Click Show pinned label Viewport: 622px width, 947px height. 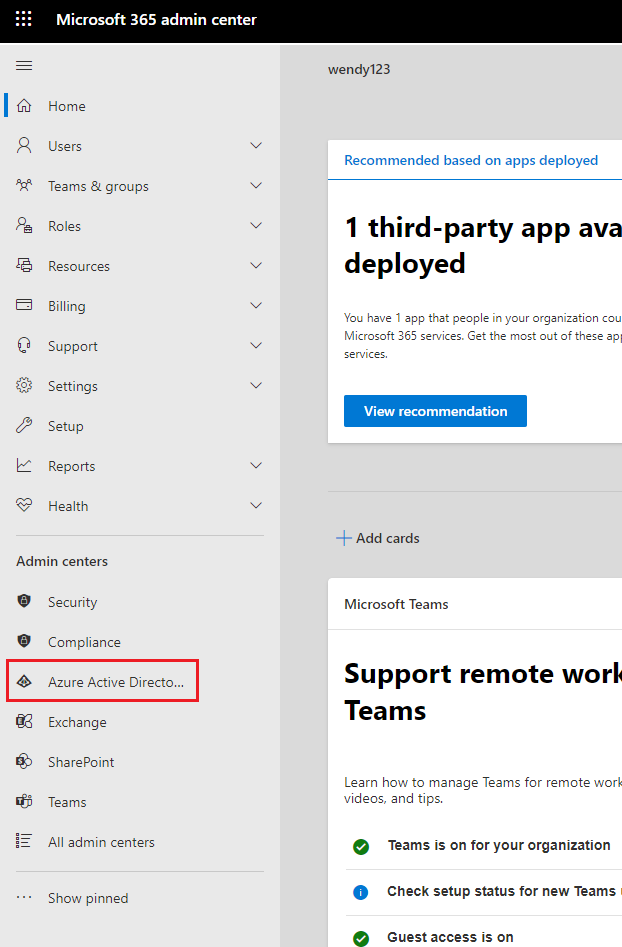click(x=88, y=898)
